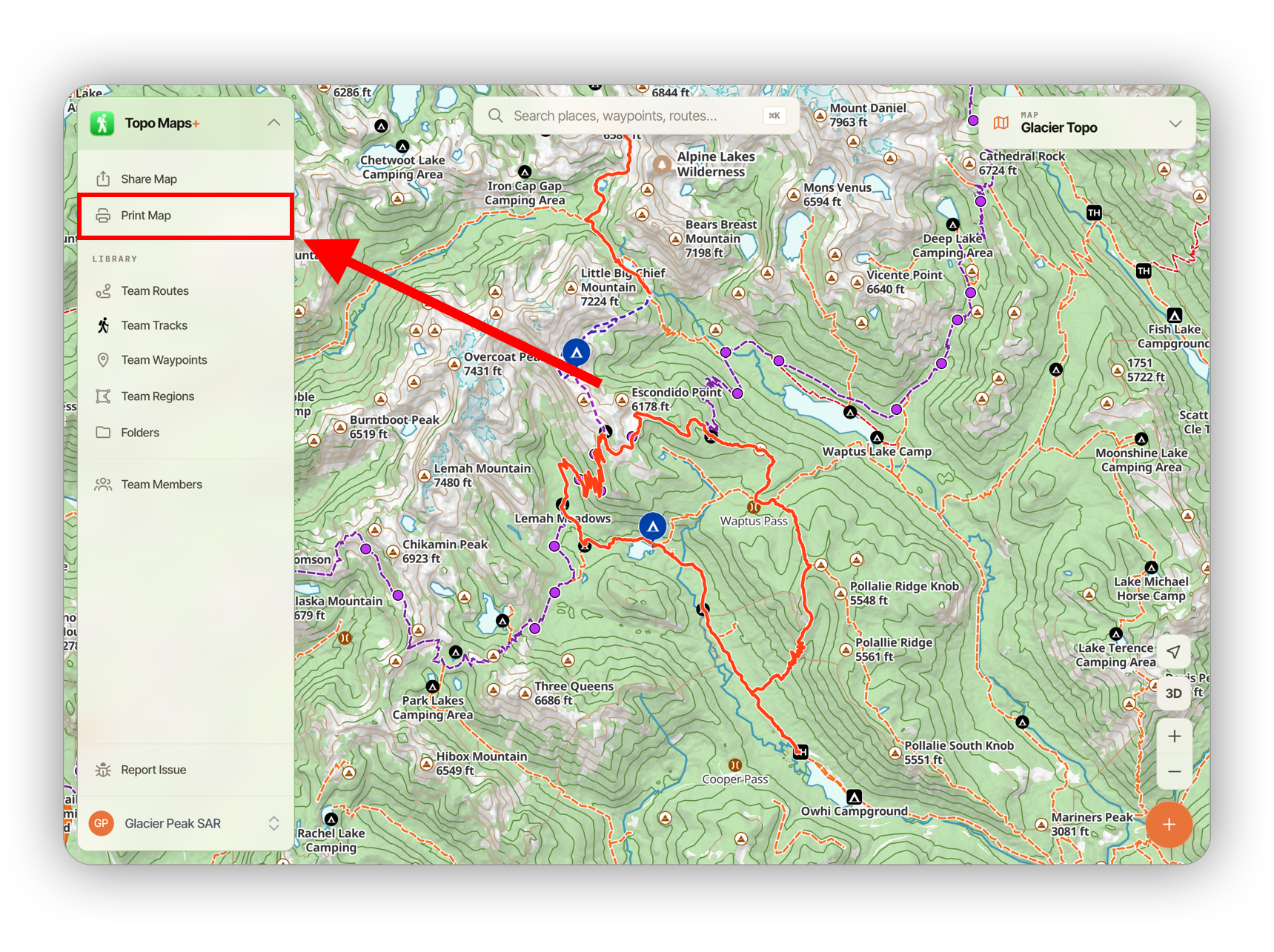Select blue camp marker near Lemah Meadows
Screen dimensions: 1274x952
(x=653, y=527)
